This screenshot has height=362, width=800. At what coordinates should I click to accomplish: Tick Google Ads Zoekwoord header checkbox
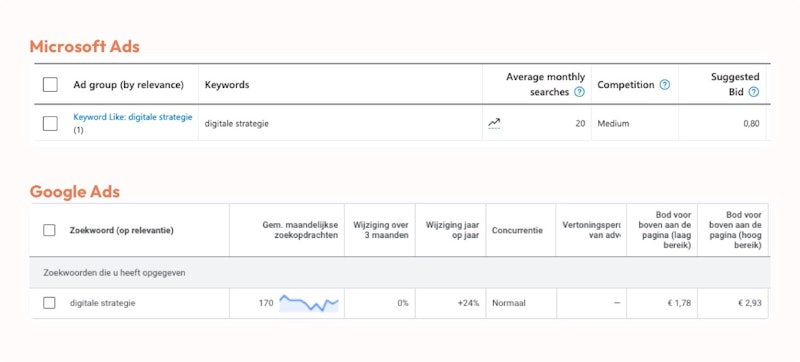click(x=49, y=230)
